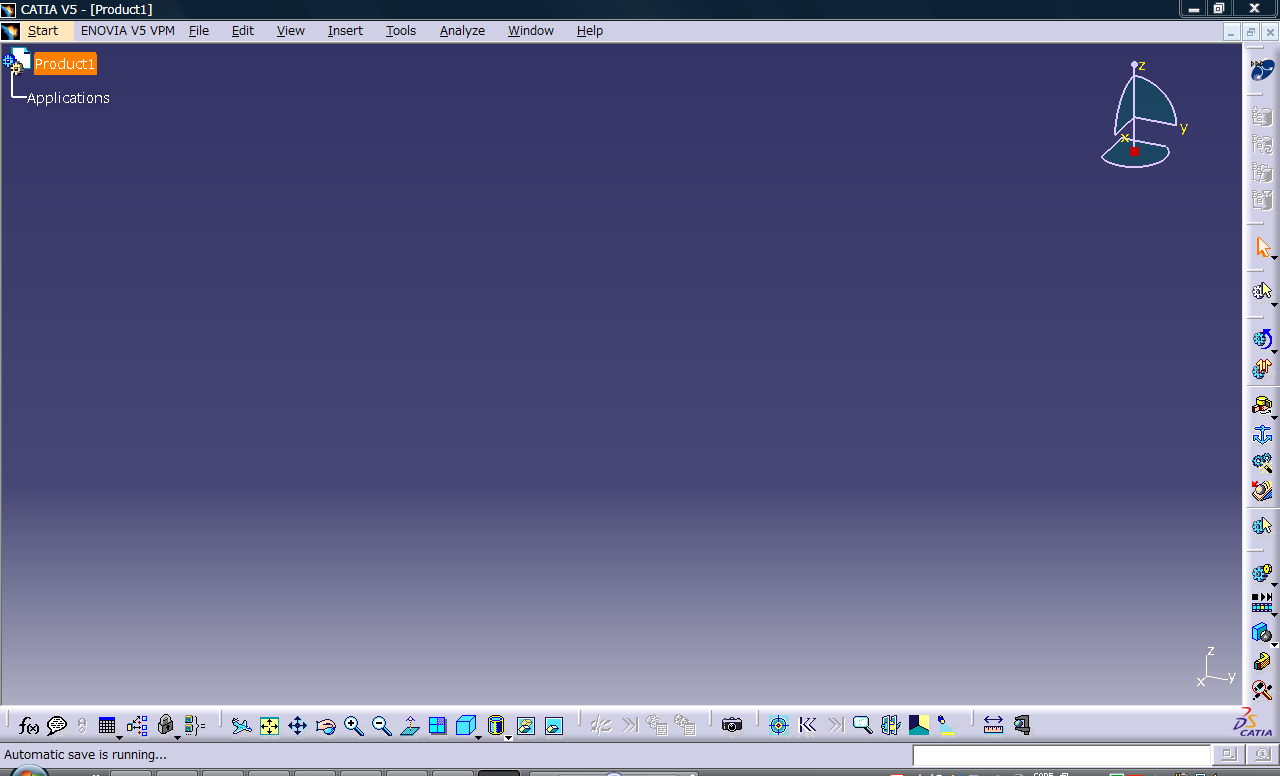Click the Normal View icon

point(409,726)
